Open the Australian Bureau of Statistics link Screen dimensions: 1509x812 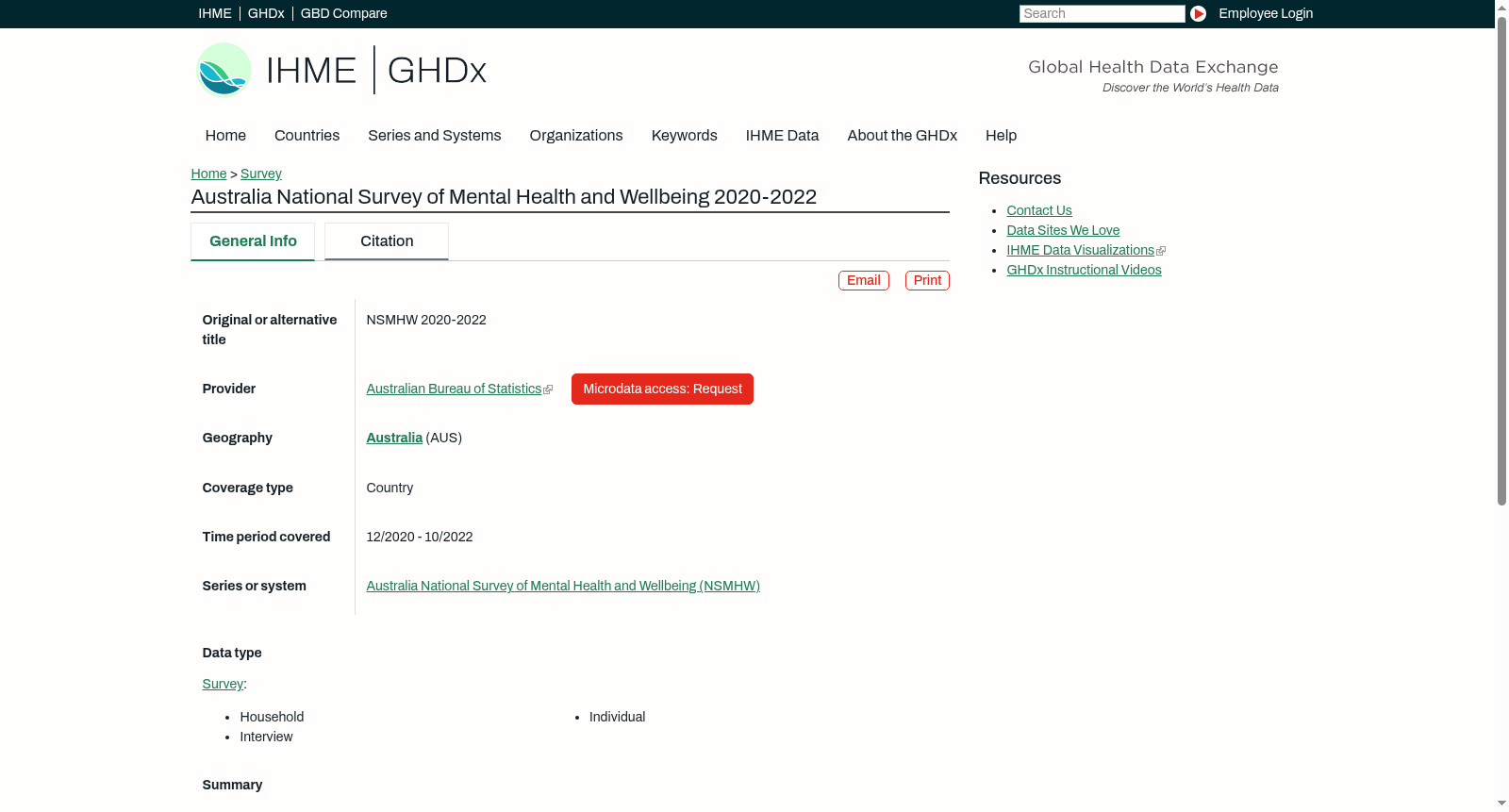coord(454,389)
